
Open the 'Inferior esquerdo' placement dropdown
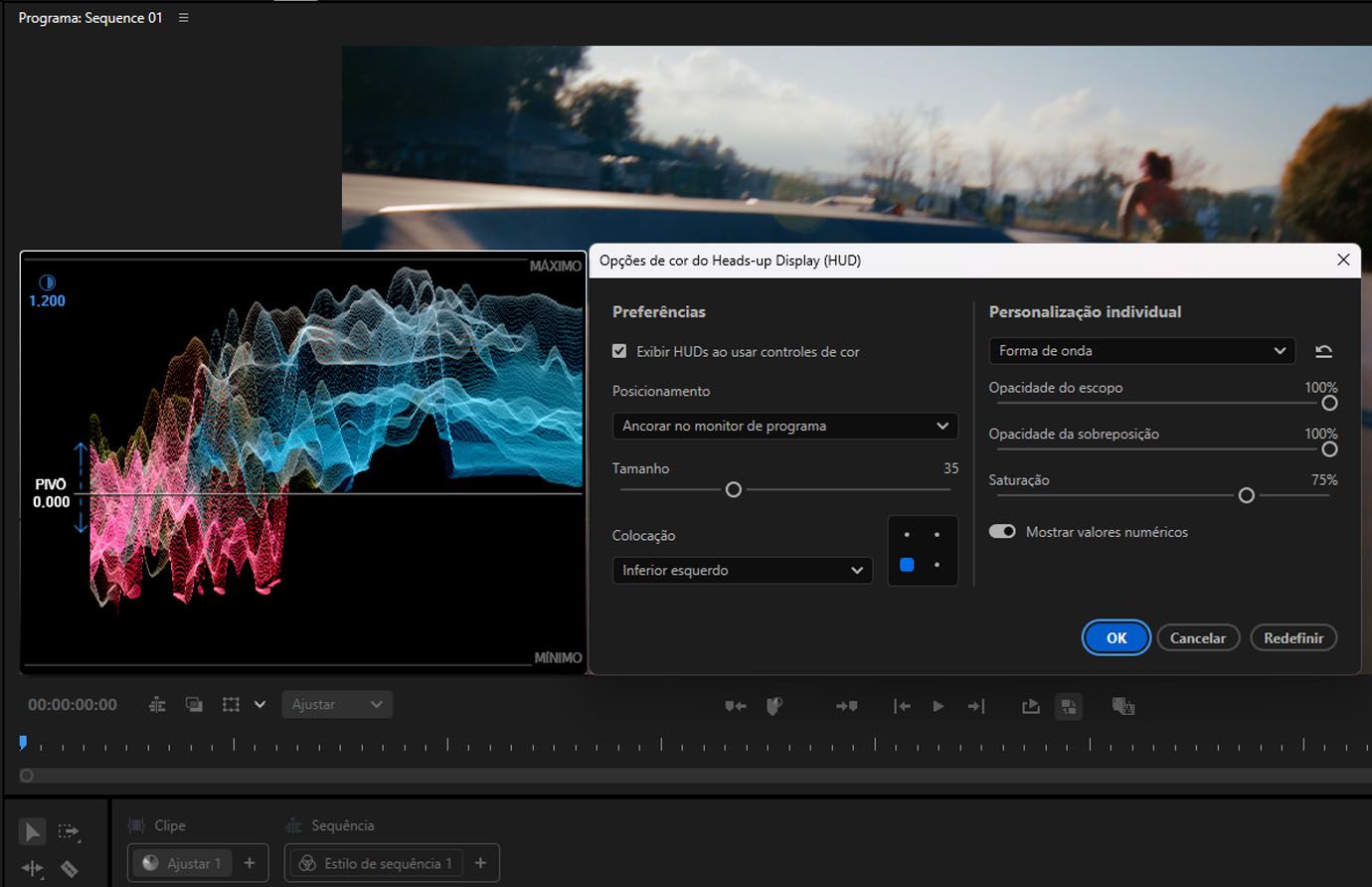point(742,570)
